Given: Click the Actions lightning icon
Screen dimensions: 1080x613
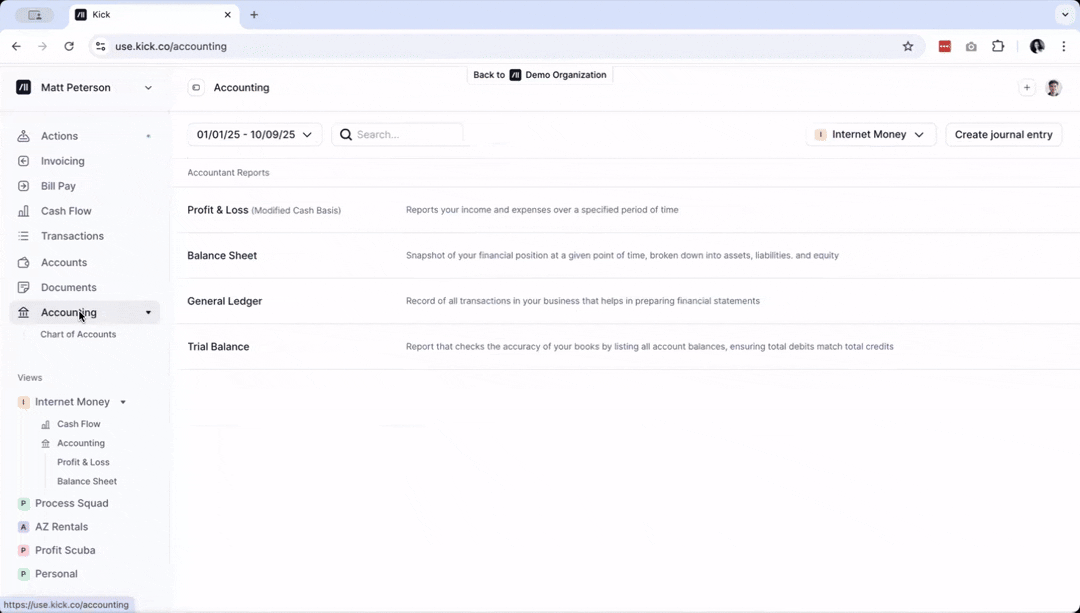Looking at the screenshot, I should 22,136.
